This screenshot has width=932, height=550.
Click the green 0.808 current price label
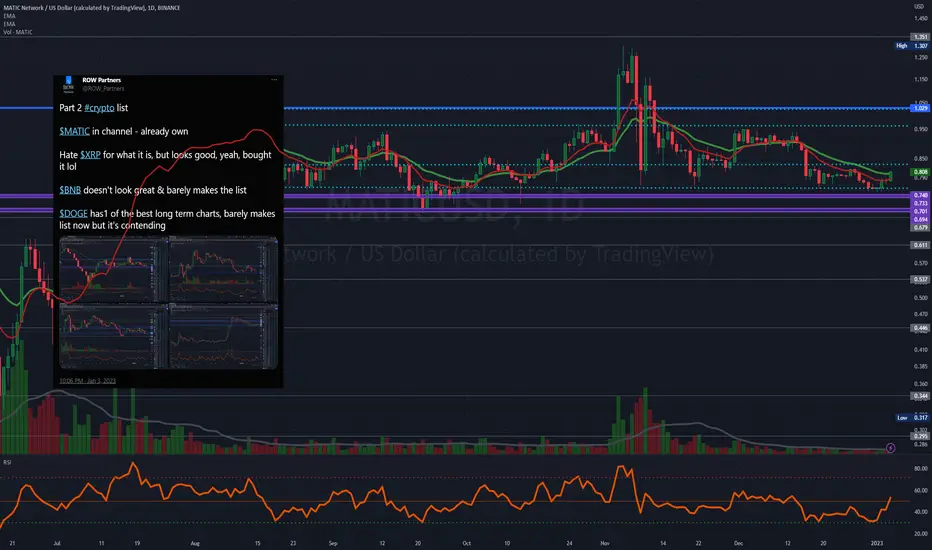tap(920, 172)
